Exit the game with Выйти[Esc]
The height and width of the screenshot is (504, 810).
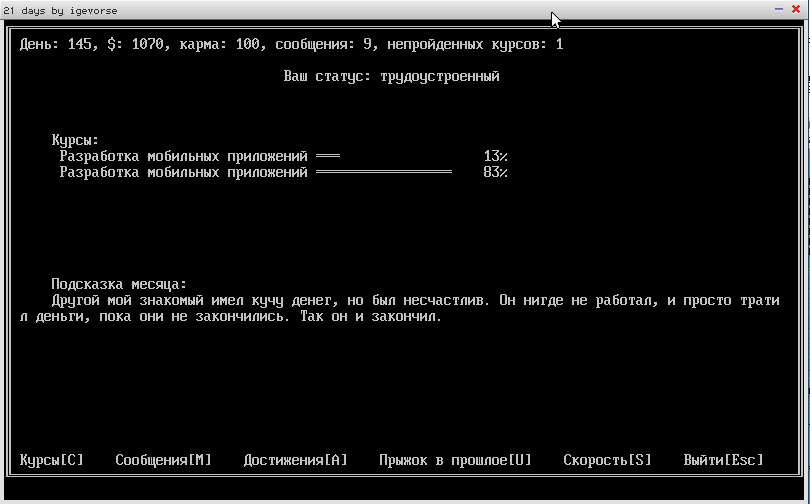click(x=723, y=460)
